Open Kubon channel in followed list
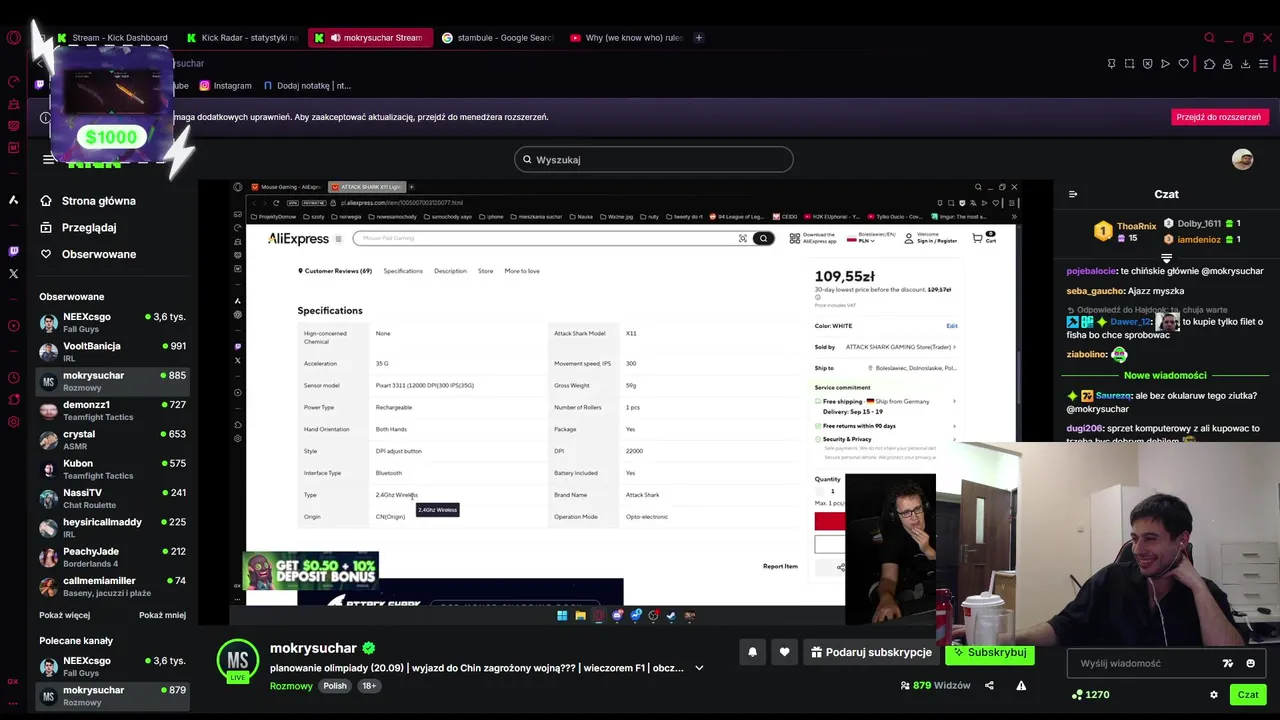 click(x=112, y=469)
